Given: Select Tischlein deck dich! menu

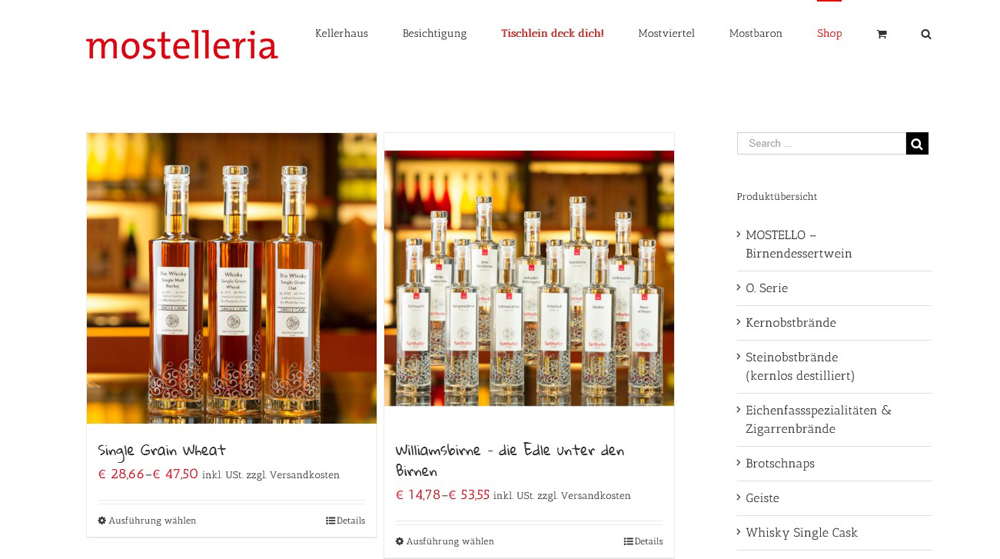Looking at the screenshot, I should point(552,33).
